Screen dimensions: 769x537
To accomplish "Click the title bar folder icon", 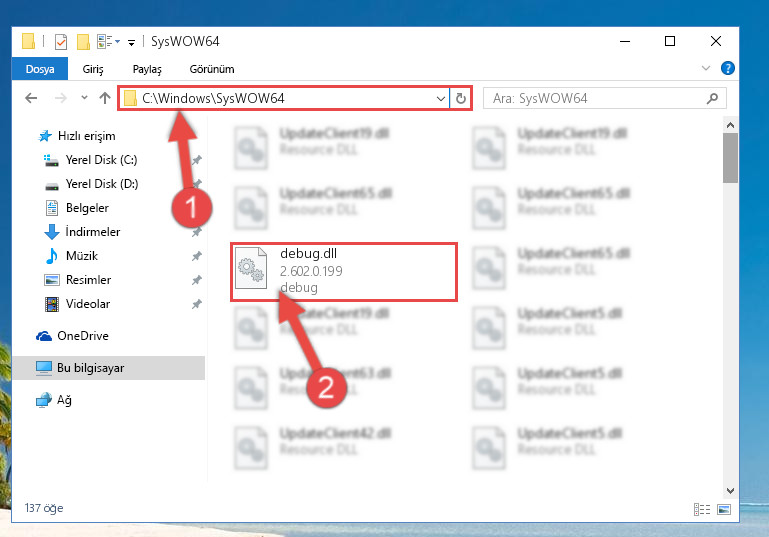I will point(28,41).
